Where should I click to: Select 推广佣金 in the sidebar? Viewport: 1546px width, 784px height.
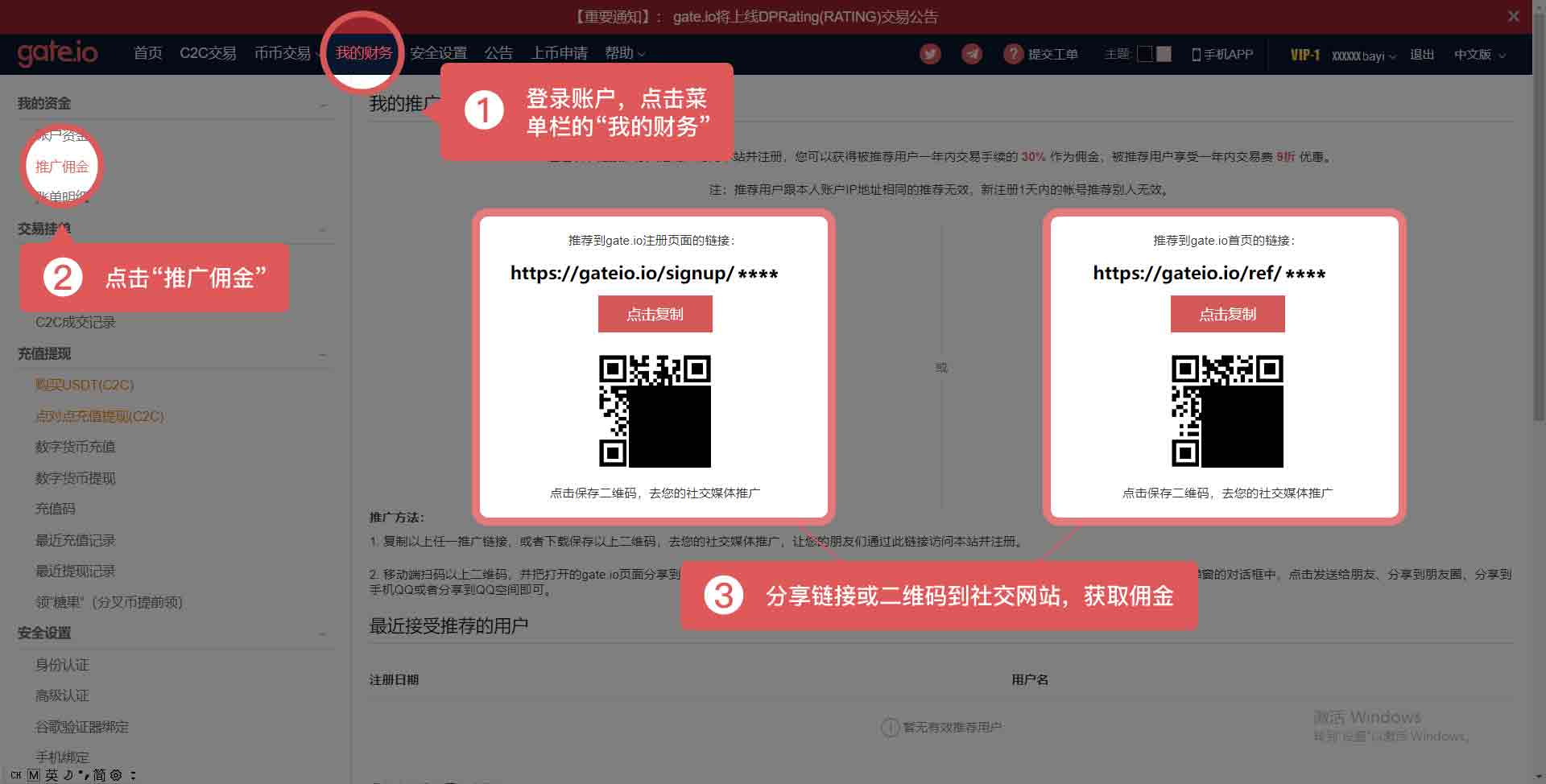coord(62,167)
